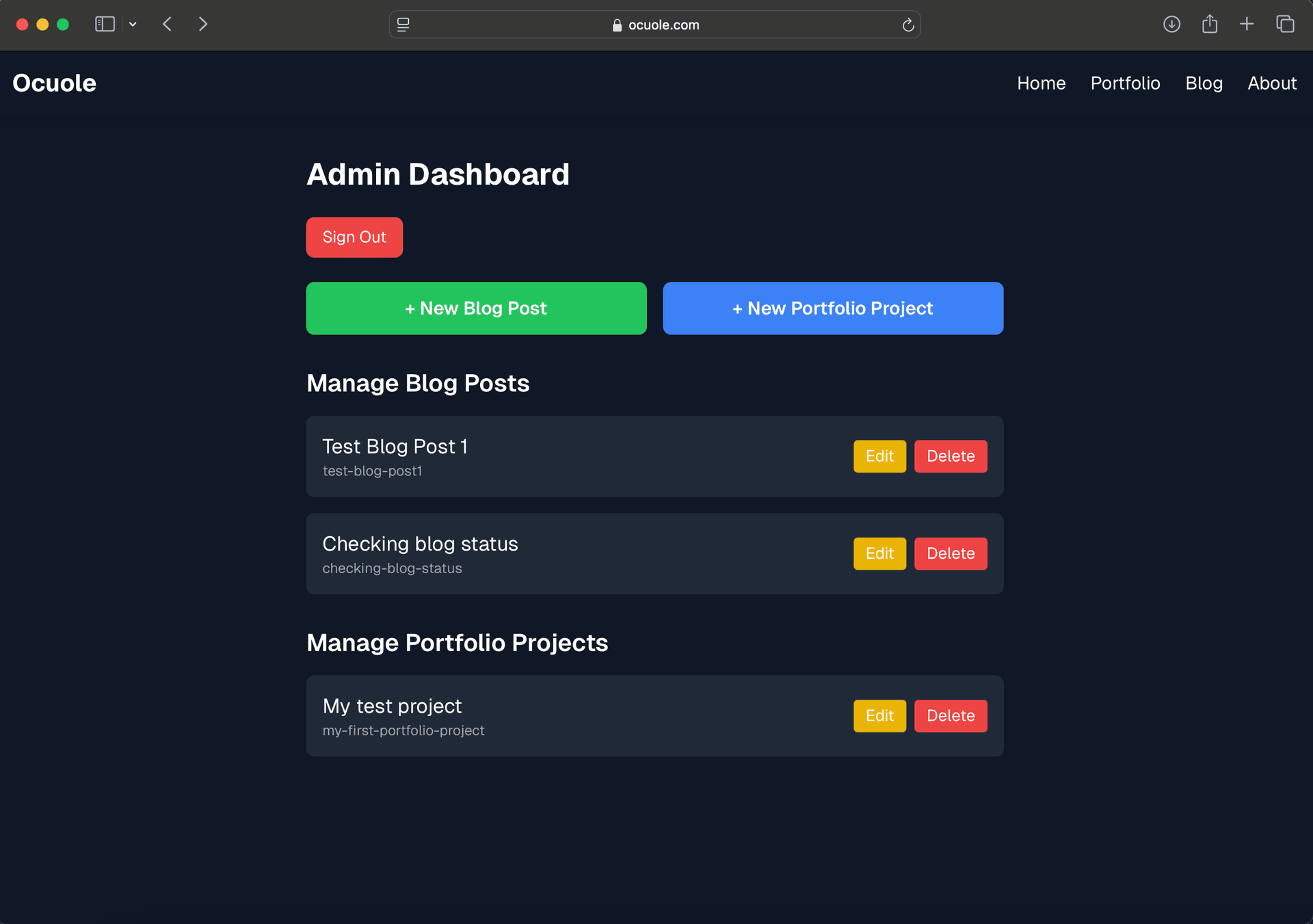Show downloads via the download icon
Viewport: 1313px width, 924px height.
pyautogui.click(x=1171, y=25)
